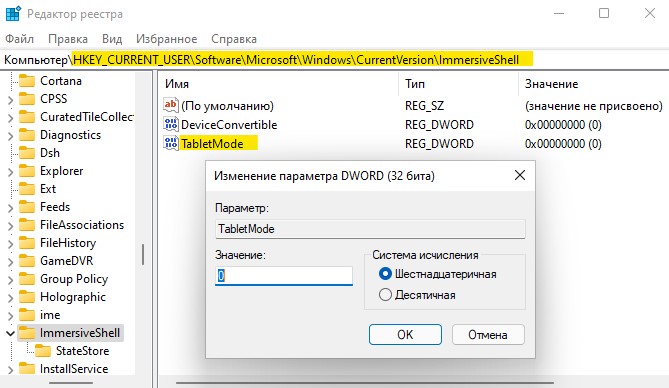Select ImmersiveShell label in the tree

pos(80,333)
